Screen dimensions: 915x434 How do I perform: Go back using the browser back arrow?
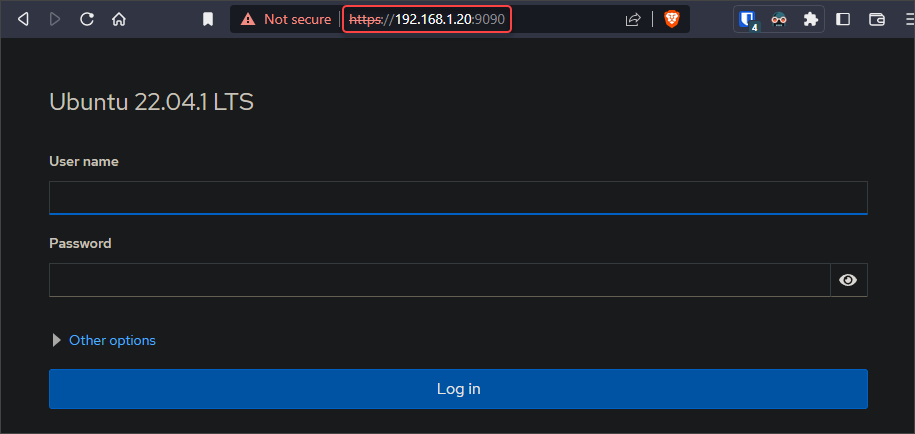point(23,19)
